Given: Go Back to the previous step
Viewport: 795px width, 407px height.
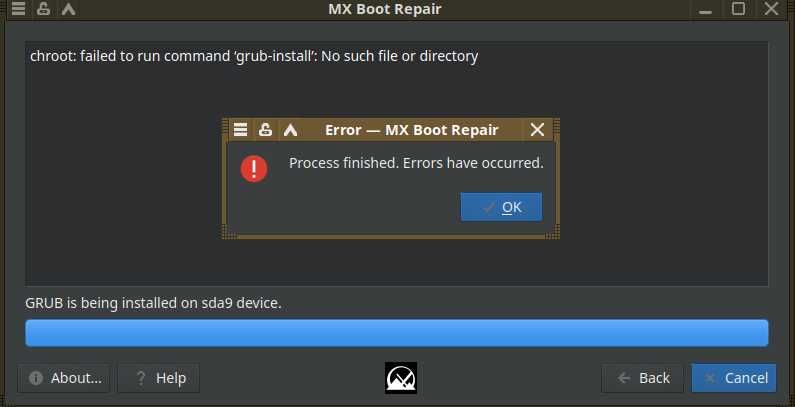Looking at the screenshot, I should 642,378.
